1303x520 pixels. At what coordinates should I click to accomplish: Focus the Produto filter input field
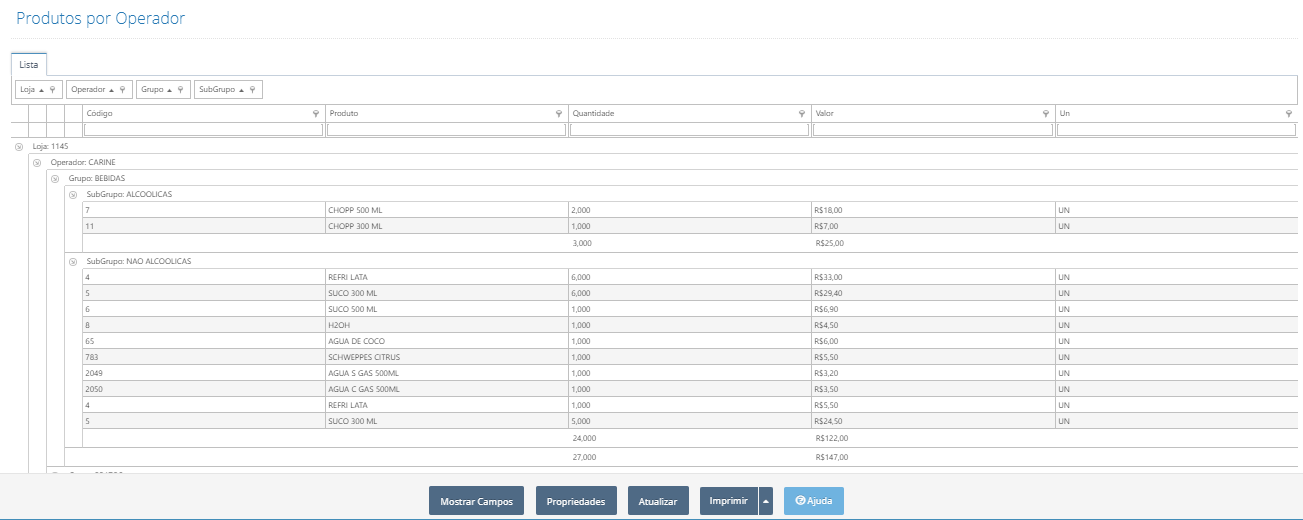point(446,130)
